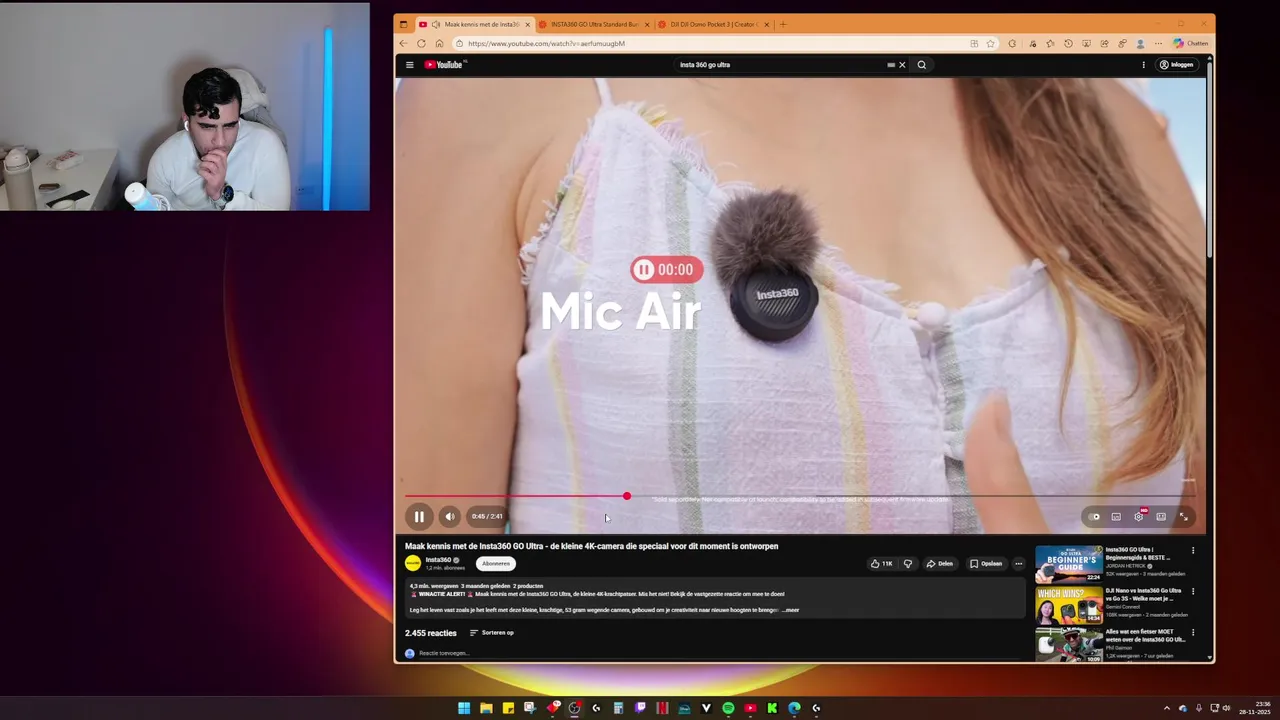Image resolution: width=1280 pixels, height=720 pixels.
Task: Click the video title text
Action: (x=591, y=546)
